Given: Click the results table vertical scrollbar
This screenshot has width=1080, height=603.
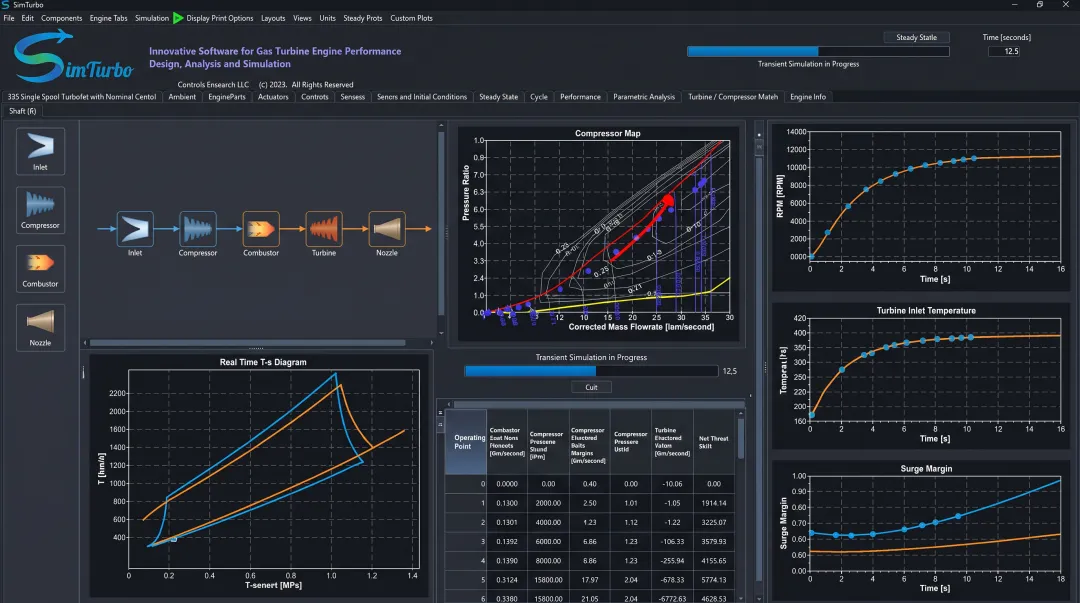Looking at the screenshot, I should 741,438.
